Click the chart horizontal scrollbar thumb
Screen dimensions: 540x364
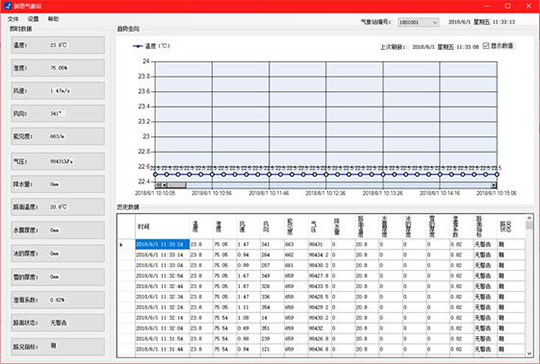177,185
